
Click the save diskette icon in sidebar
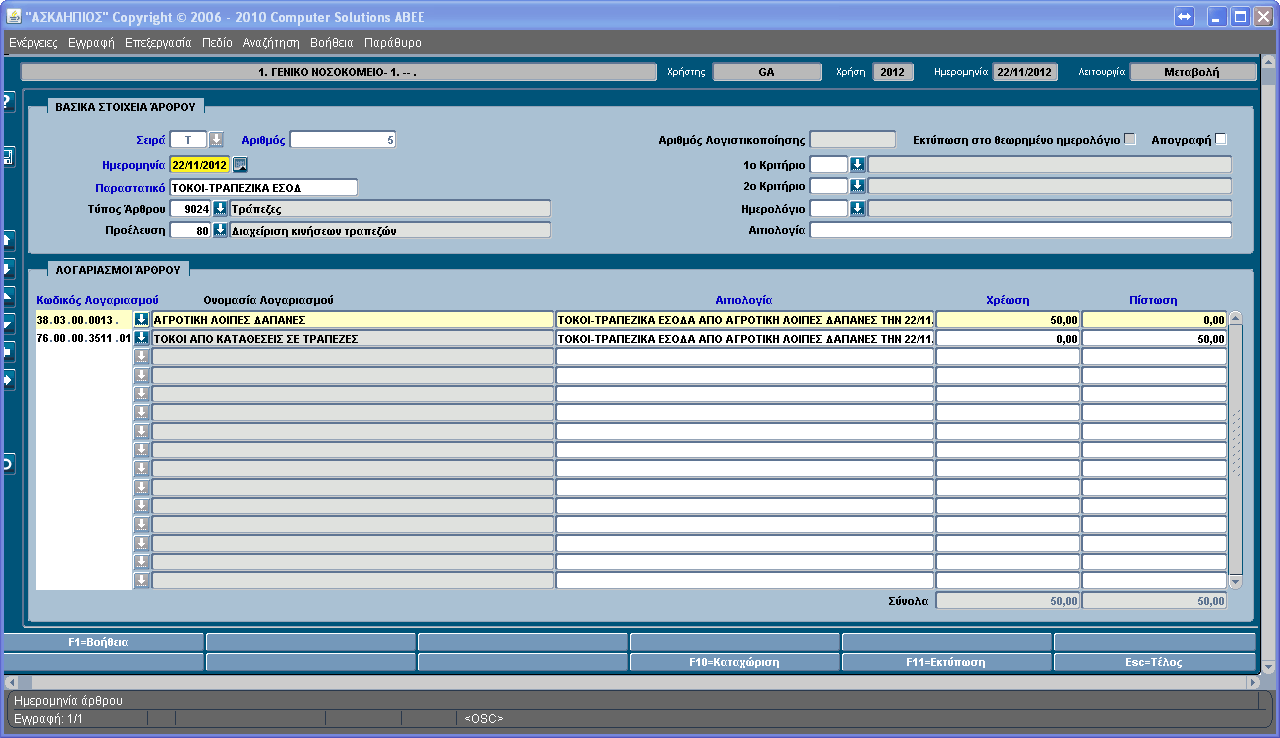click(x=6, y=157)
